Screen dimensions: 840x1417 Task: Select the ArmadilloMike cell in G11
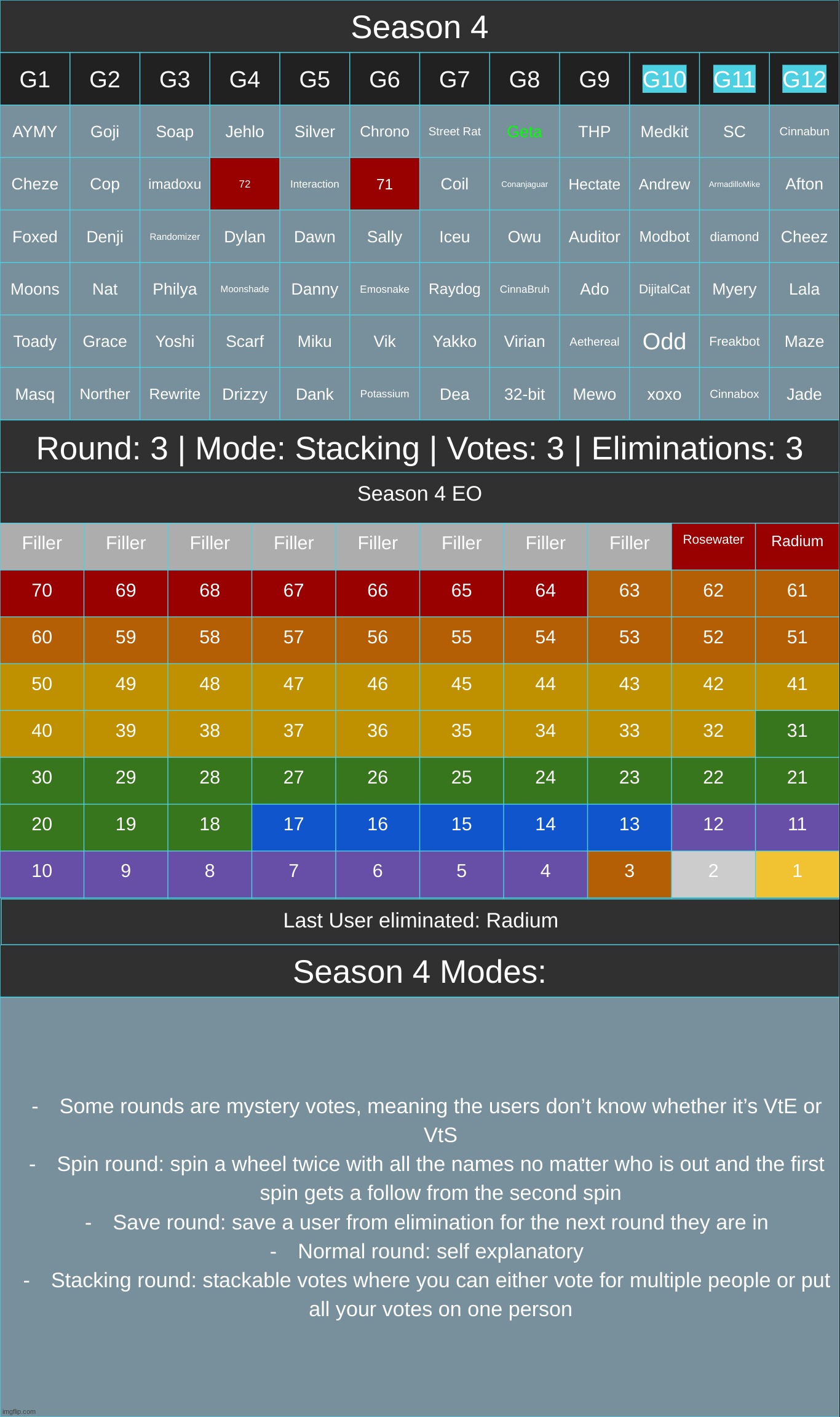click(x=734, y=184)
